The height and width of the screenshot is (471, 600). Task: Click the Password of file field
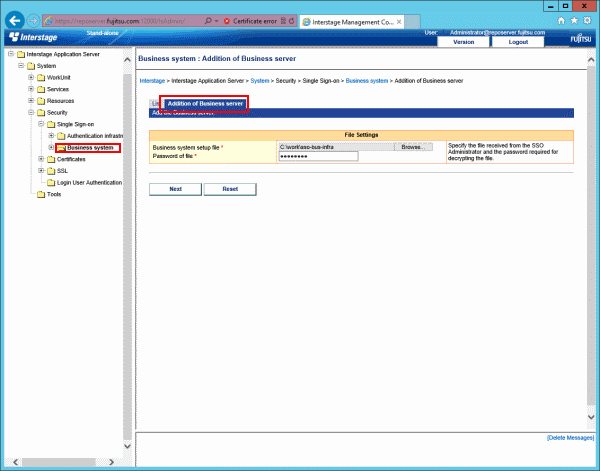click(318, 156)
